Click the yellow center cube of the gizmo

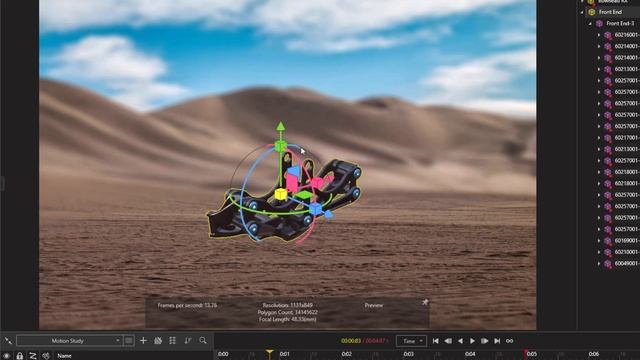click(x=280, y=194)
